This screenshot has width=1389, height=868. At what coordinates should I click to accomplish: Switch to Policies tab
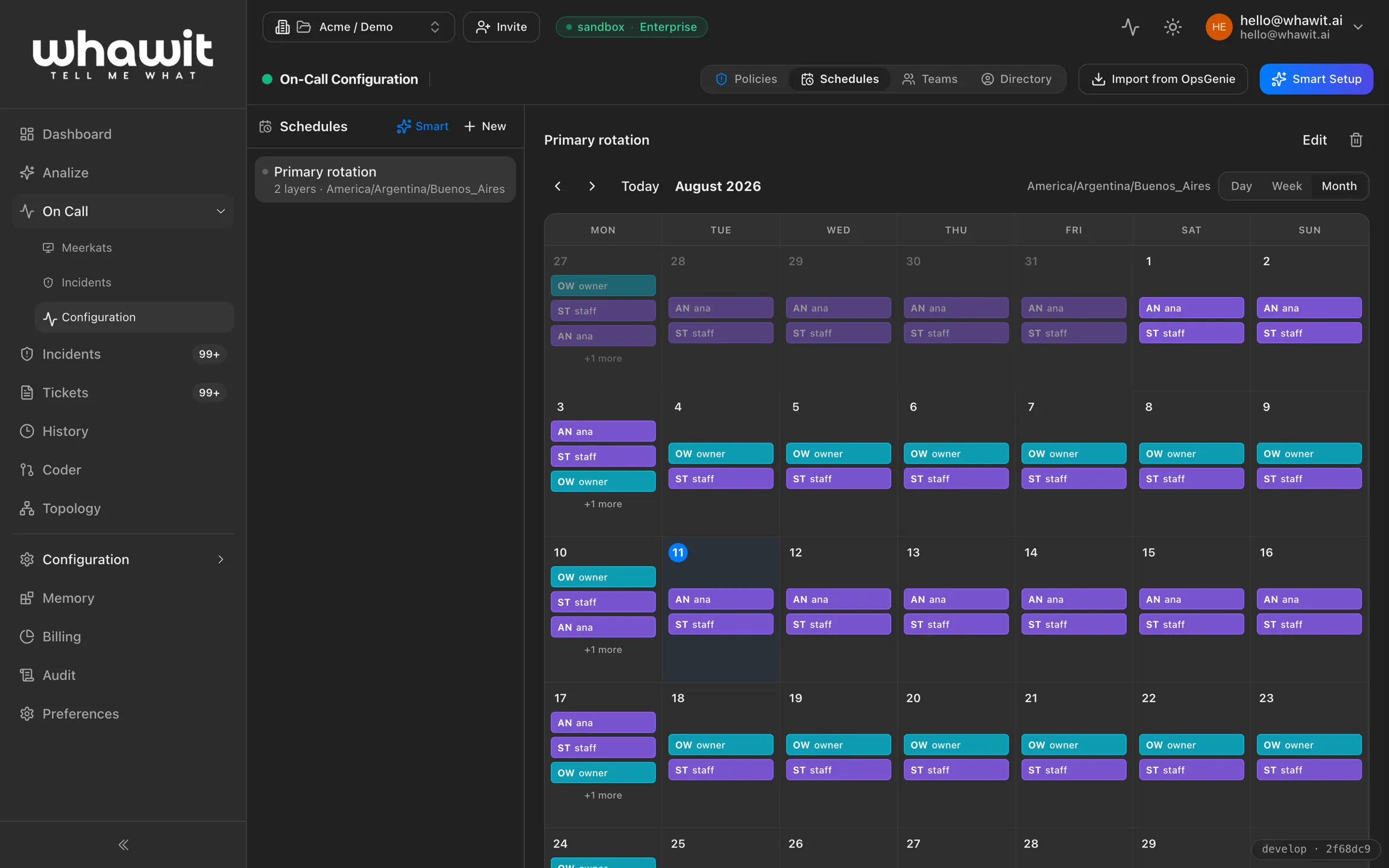point(746,79)
